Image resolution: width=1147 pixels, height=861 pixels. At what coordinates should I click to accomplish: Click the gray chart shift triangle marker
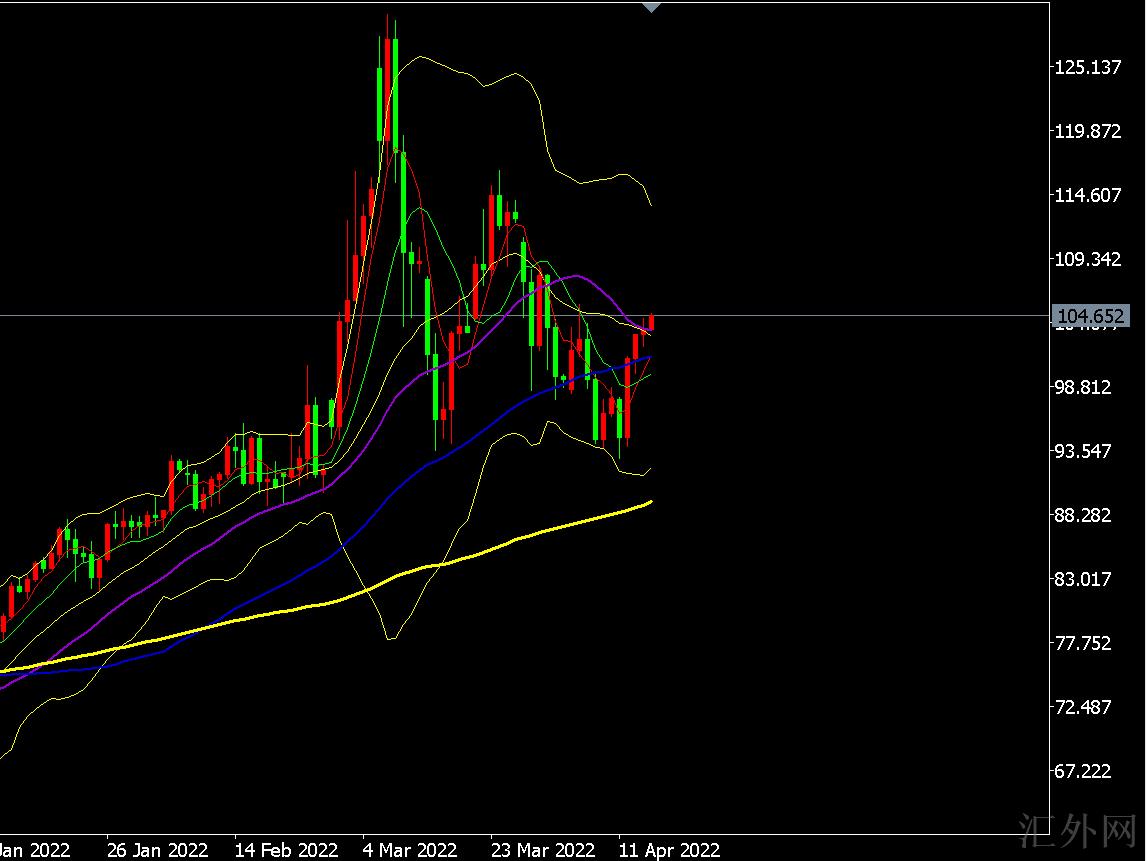pyautogui.click(x=651, y=7)
